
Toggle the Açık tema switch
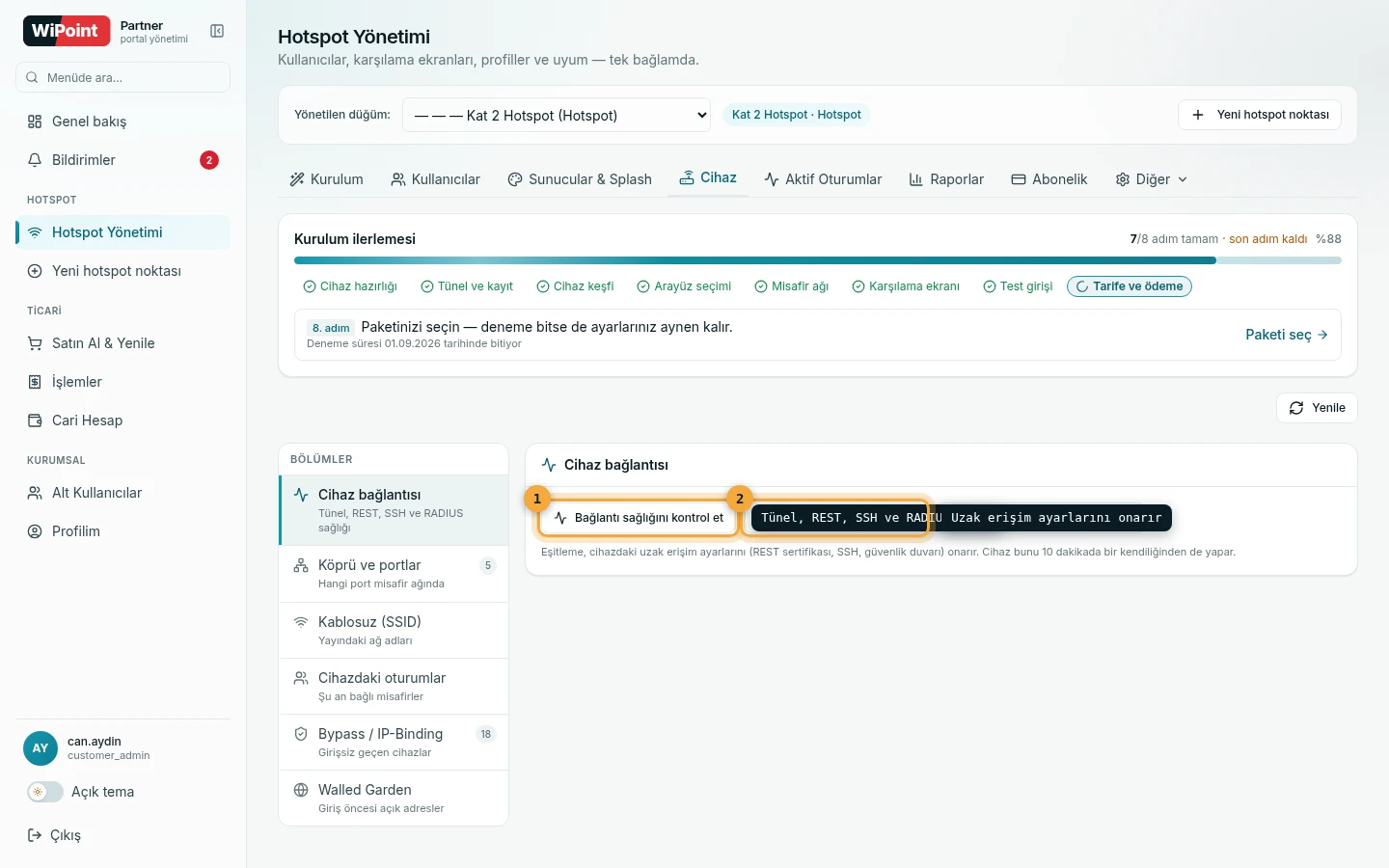click(45, 792)
